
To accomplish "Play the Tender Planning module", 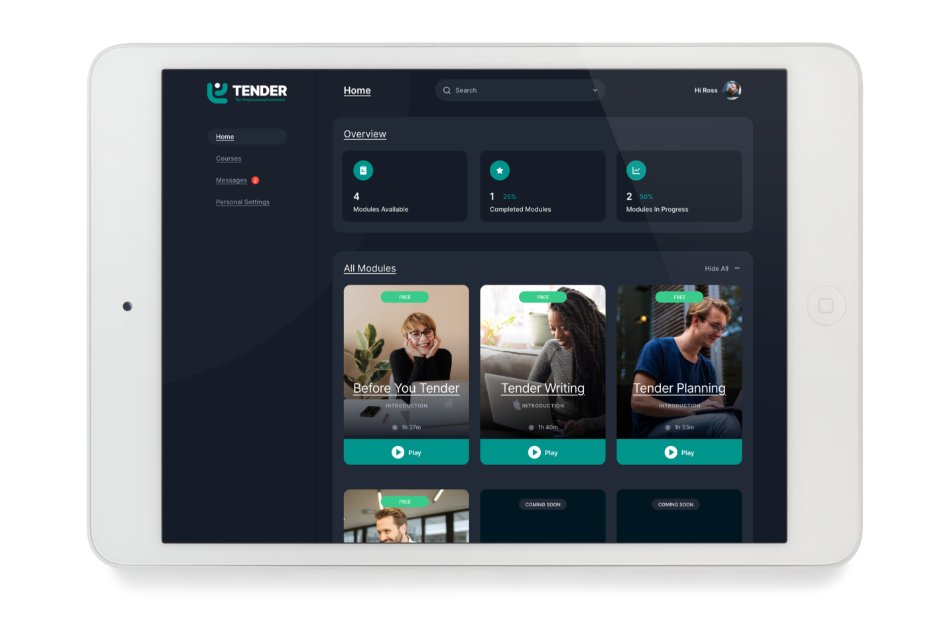I will point(679,452).
